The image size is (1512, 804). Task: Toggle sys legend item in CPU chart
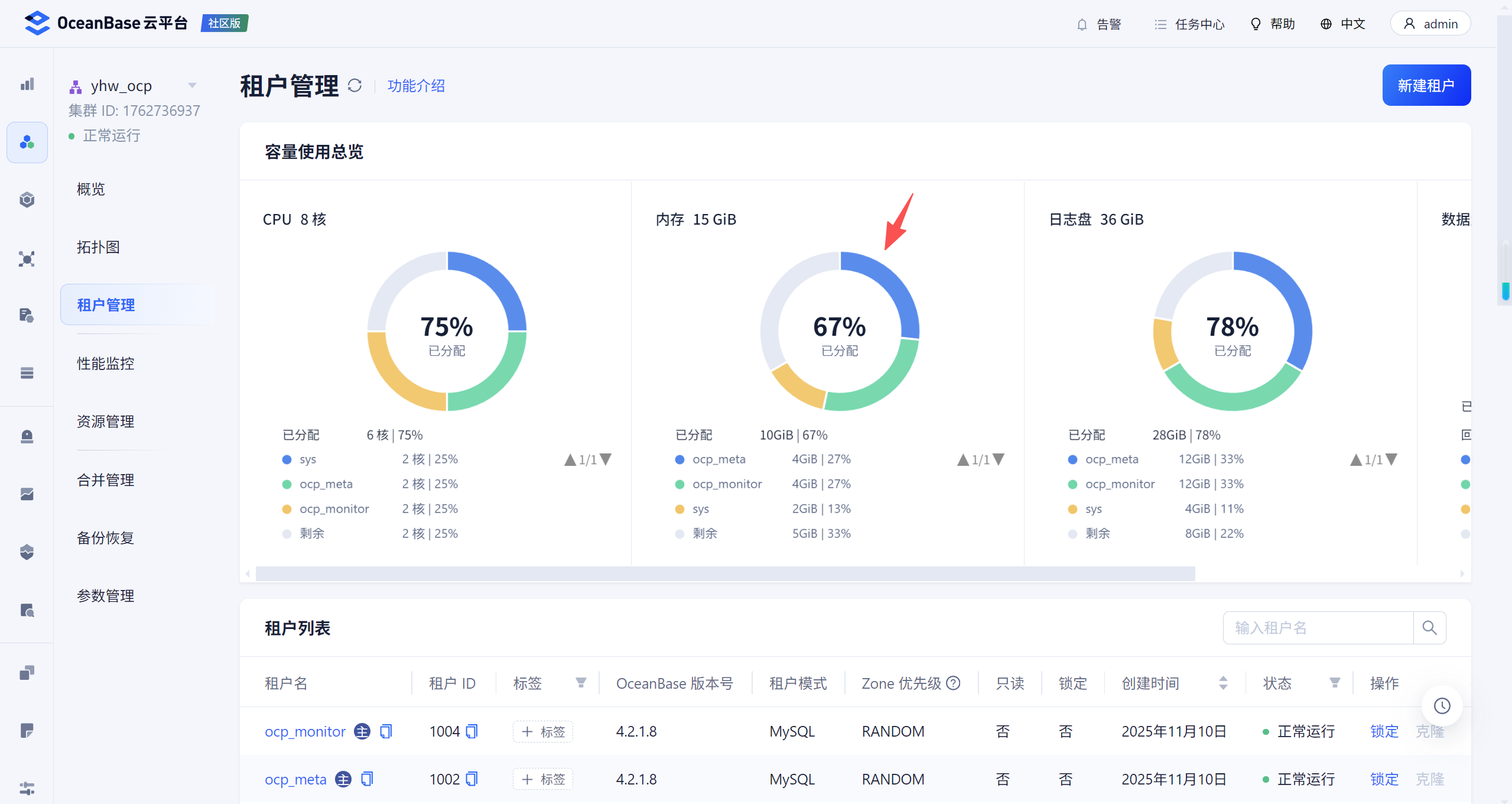[307, 459]
